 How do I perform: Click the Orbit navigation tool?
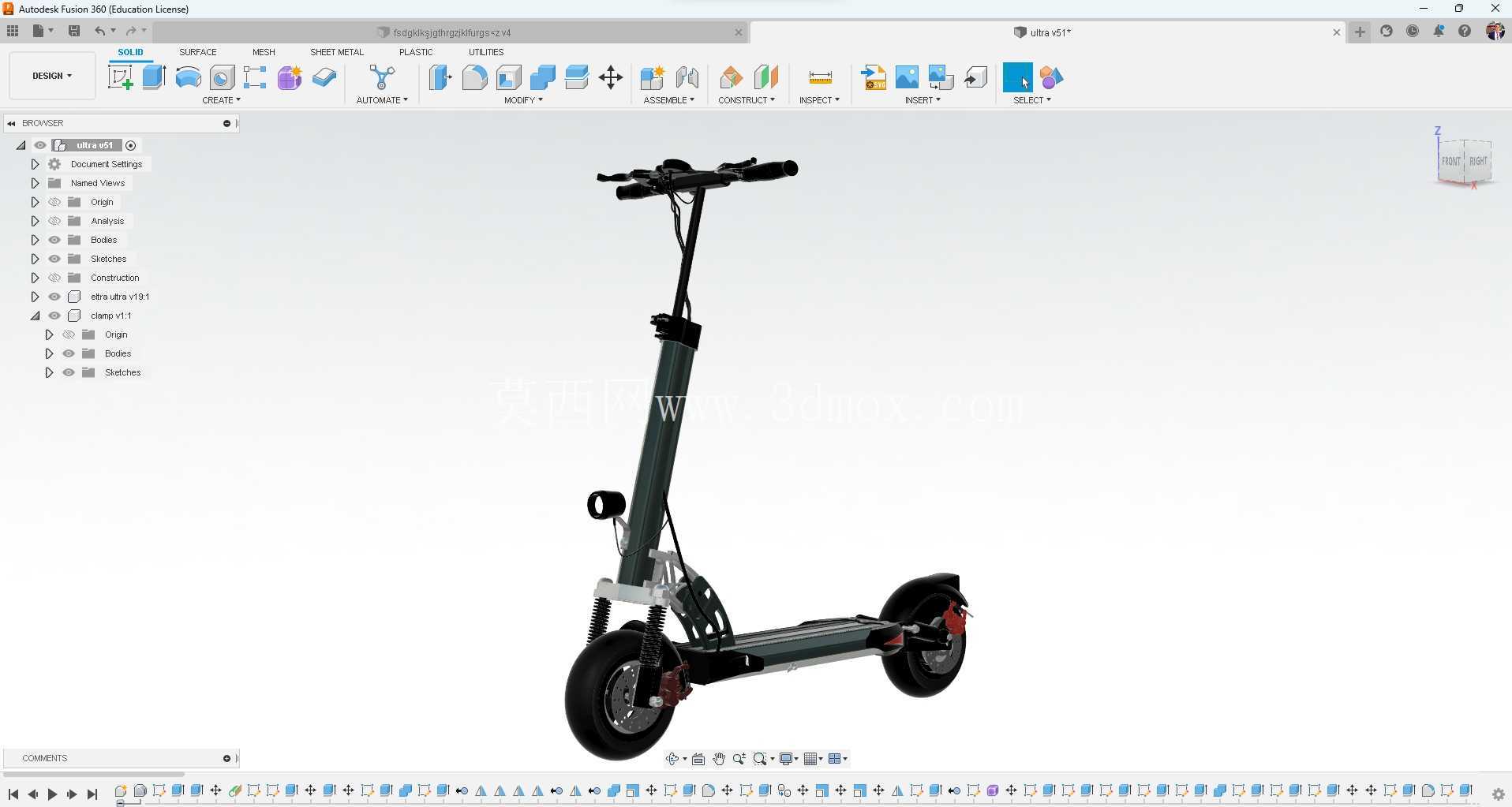point(672,759)
